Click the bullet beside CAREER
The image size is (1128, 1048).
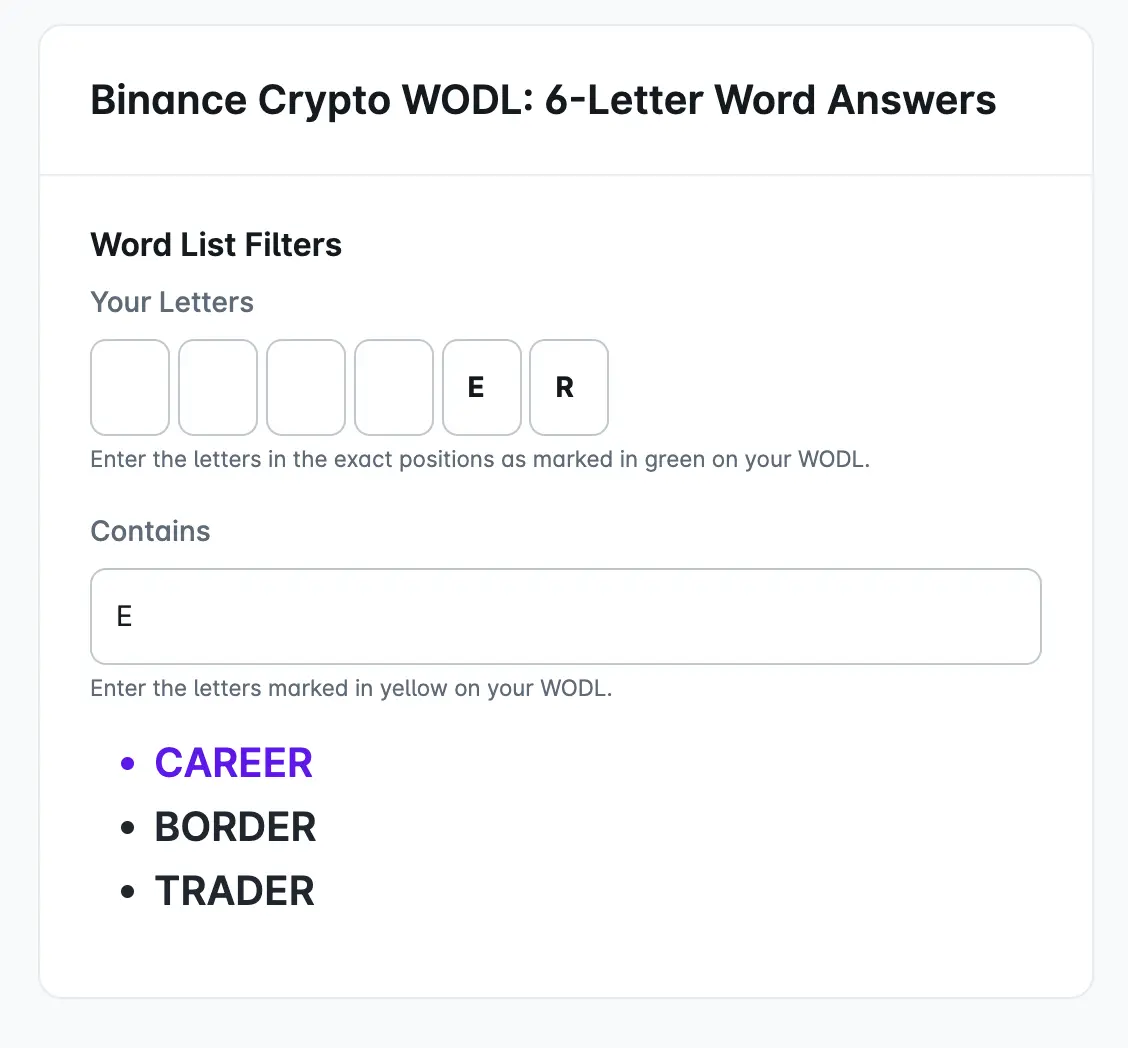128,763
